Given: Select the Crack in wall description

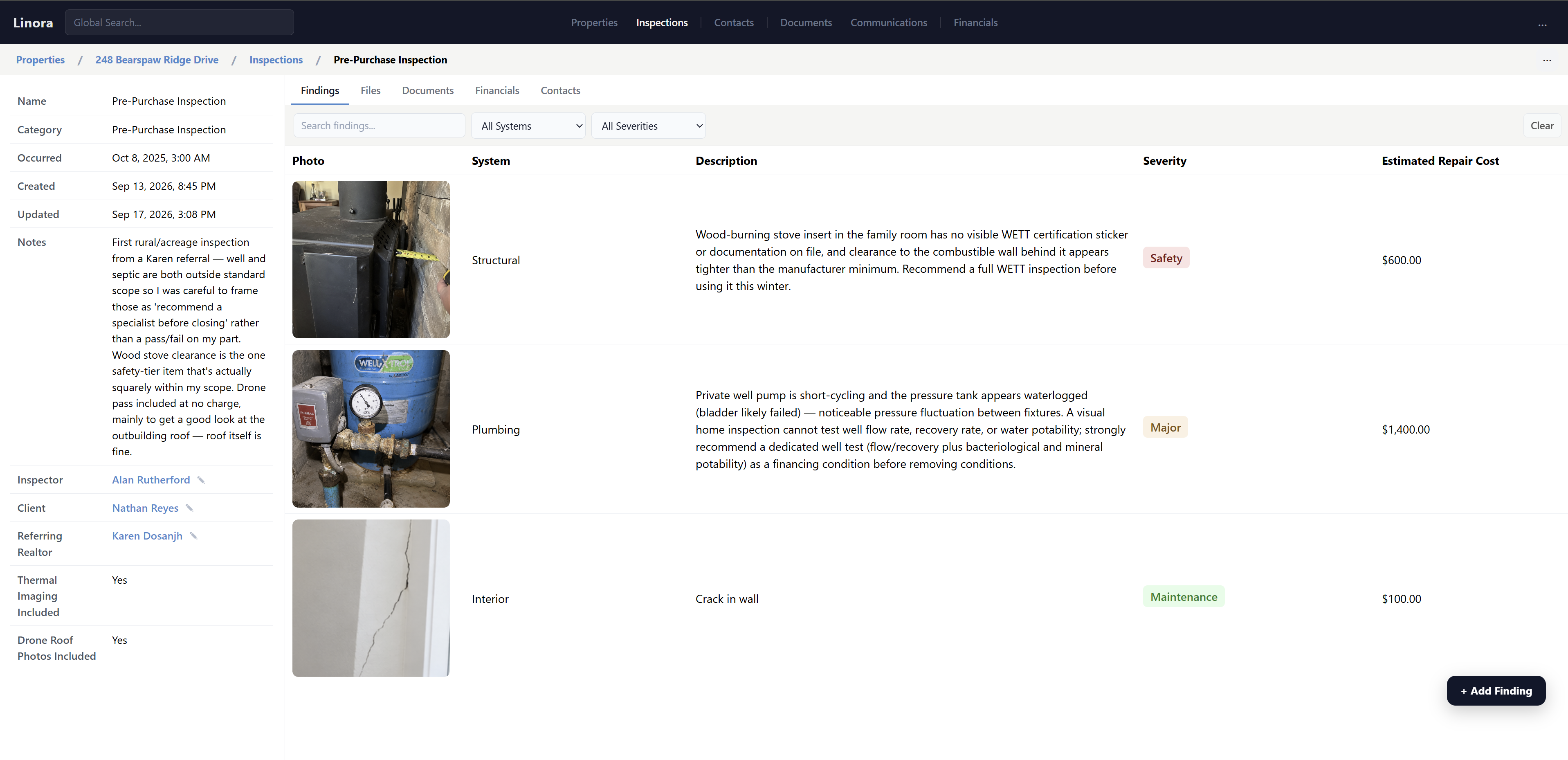Looking at the screenshot, I should tap(727, 598).
